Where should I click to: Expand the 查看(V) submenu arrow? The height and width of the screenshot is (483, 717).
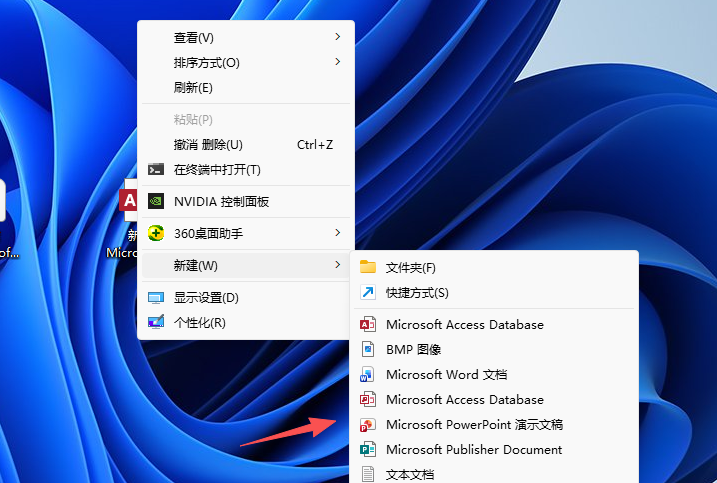click(337, 37)
